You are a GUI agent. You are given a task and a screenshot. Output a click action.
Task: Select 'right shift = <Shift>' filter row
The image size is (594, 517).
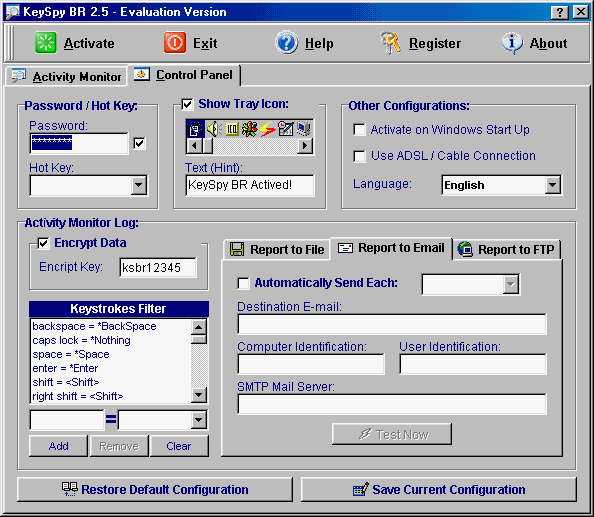pos(111,396)
